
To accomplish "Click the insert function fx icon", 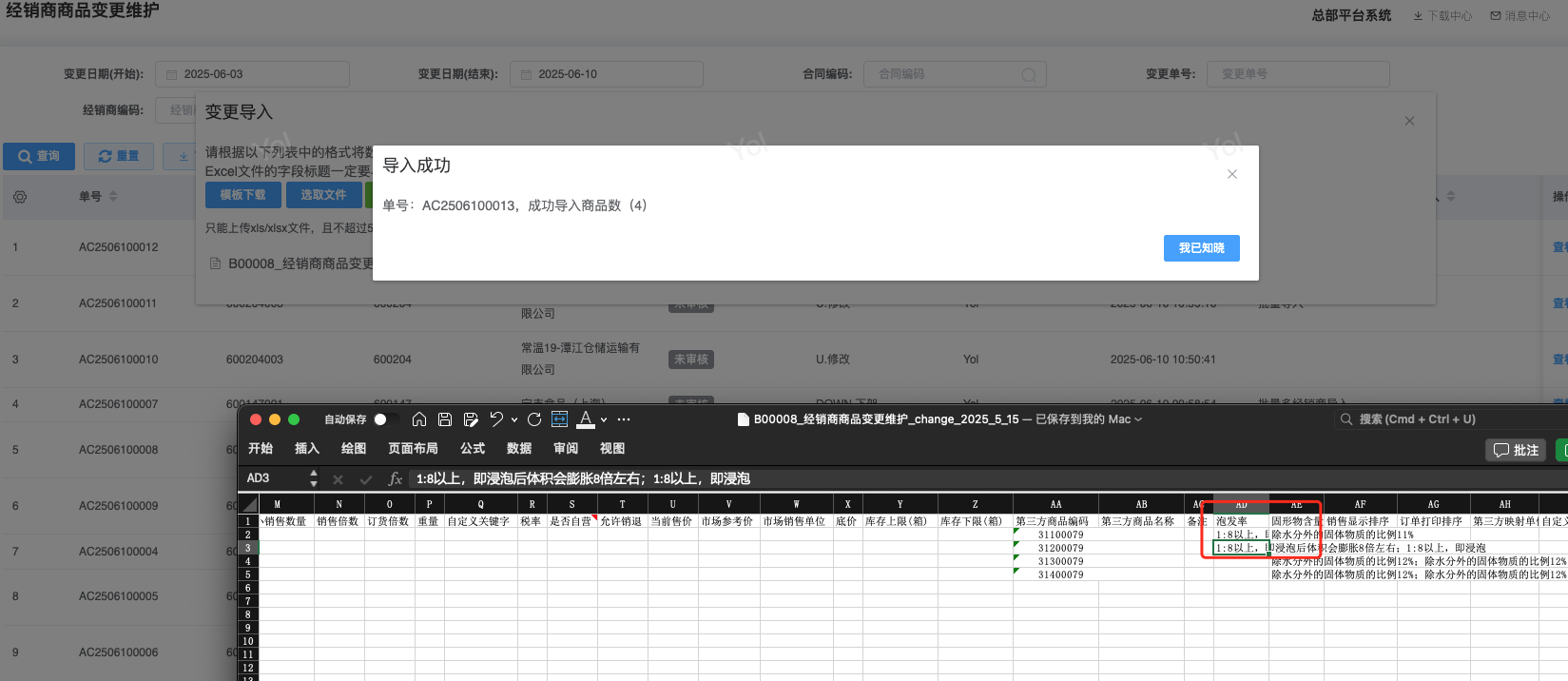I will click(395, 478).
